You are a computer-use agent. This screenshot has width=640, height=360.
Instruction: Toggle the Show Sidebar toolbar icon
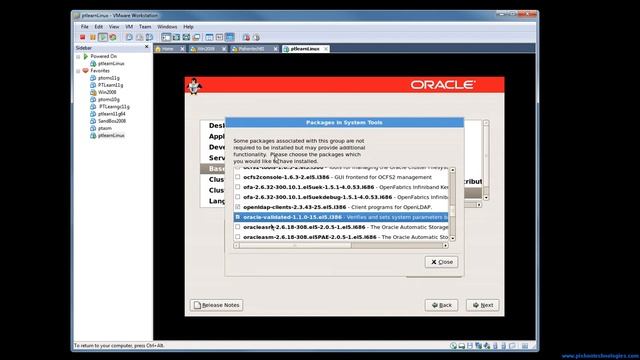(166, 37)
